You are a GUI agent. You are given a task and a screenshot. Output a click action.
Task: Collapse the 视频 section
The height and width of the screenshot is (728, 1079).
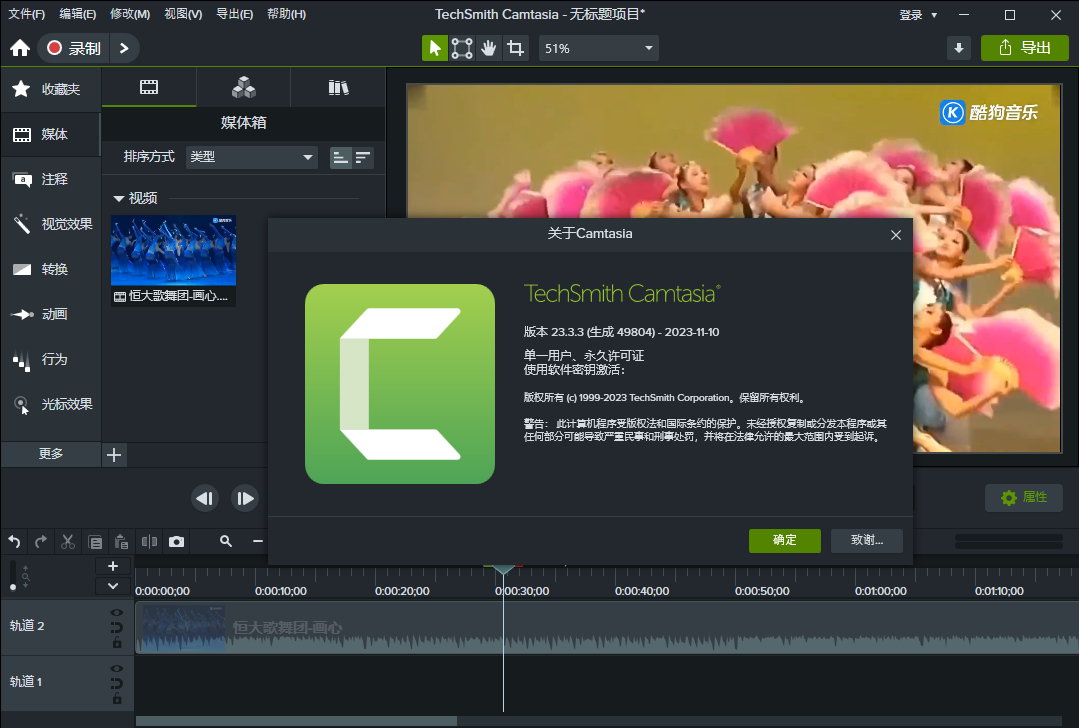[x=118, y=199]
